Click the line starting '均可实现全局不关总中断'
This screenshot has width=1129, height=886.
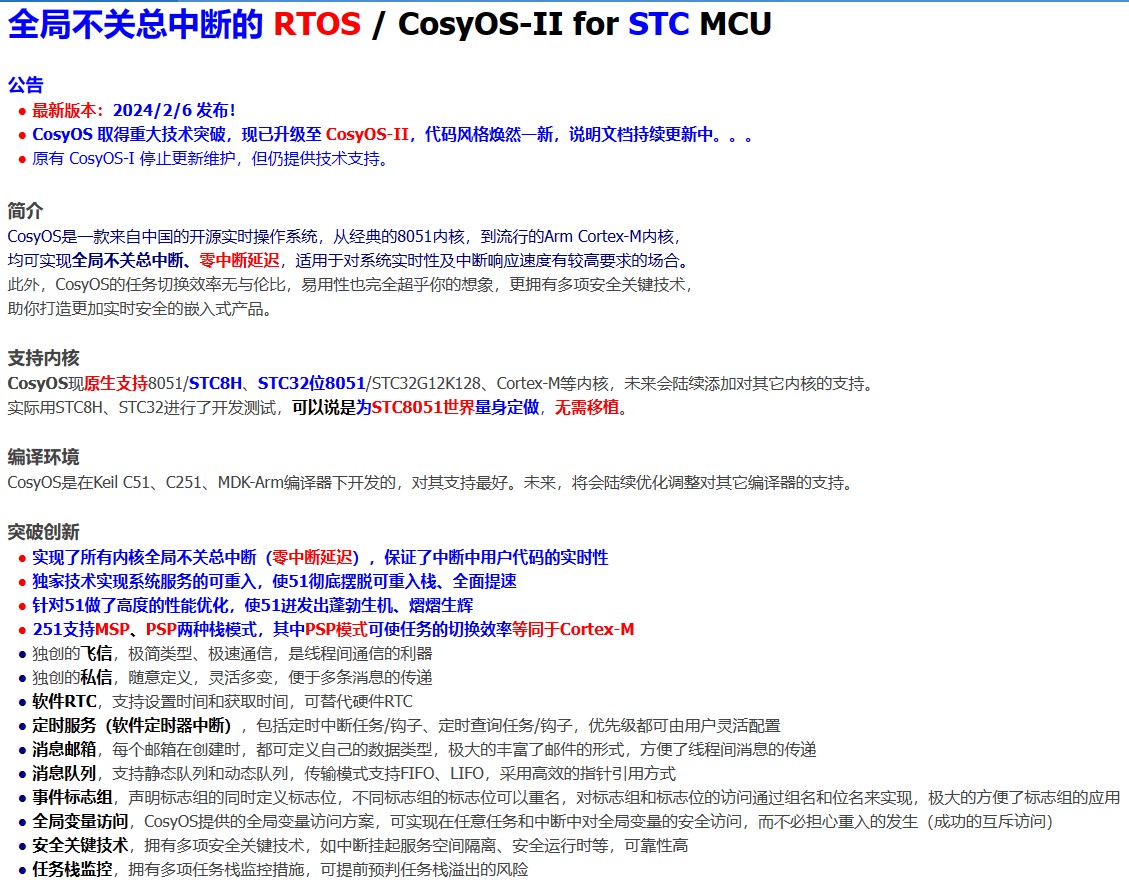tap(348, 261)
